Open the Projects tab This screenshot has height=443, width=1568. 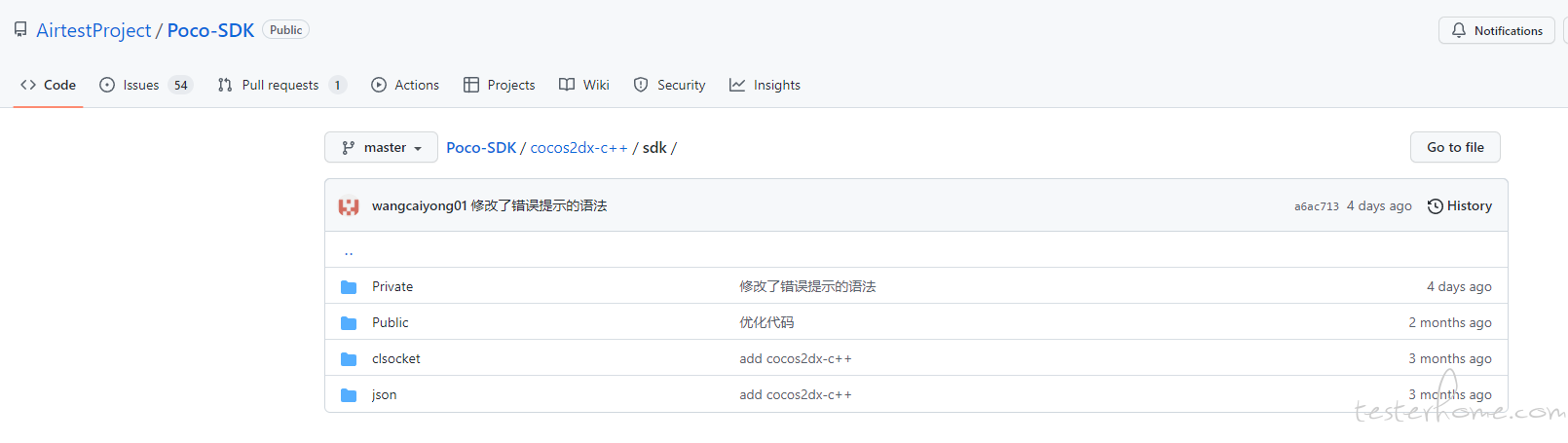[x=499, y=85]
